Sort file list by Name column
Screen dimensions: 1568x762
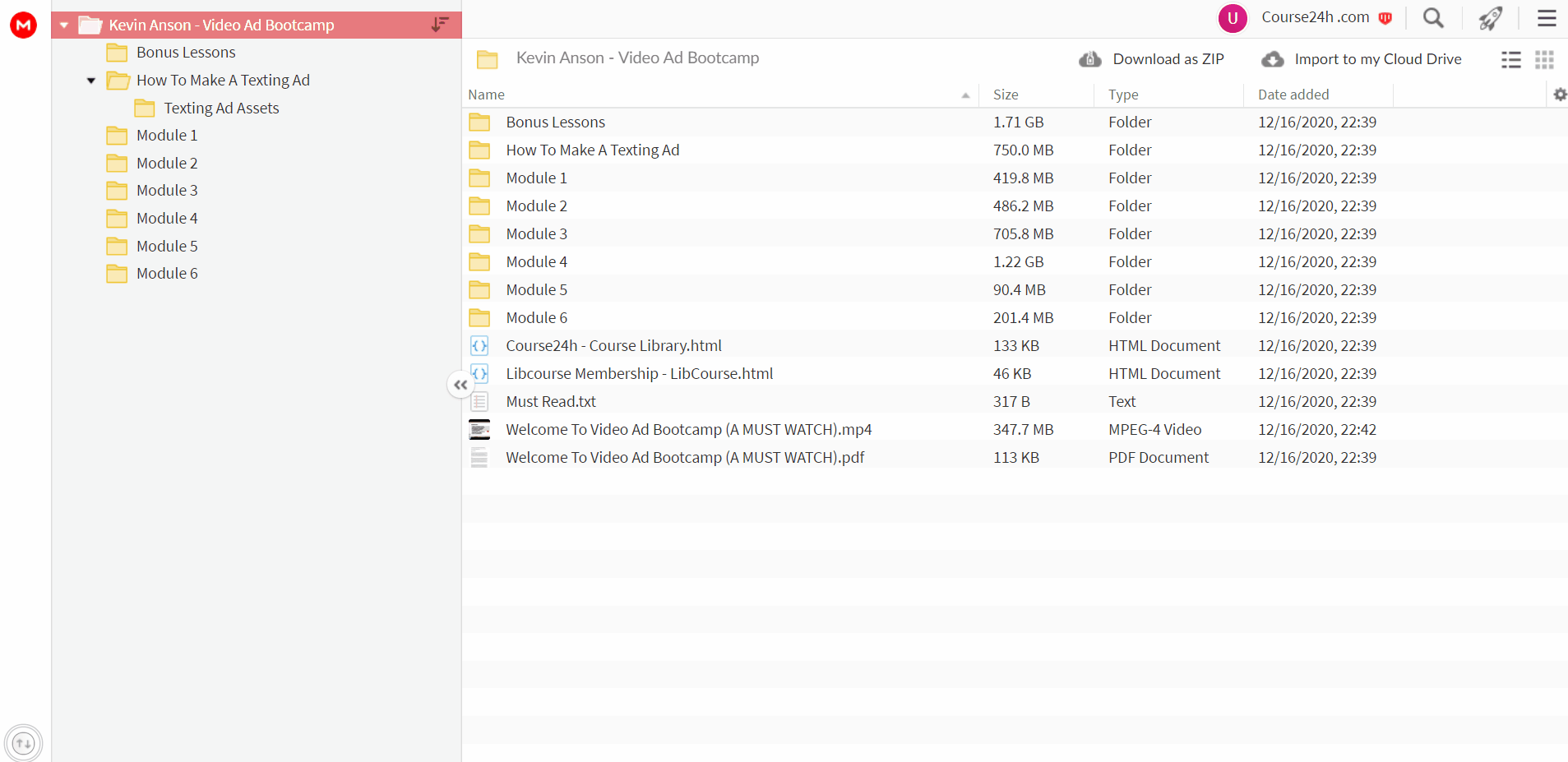[x=487, y=95]
